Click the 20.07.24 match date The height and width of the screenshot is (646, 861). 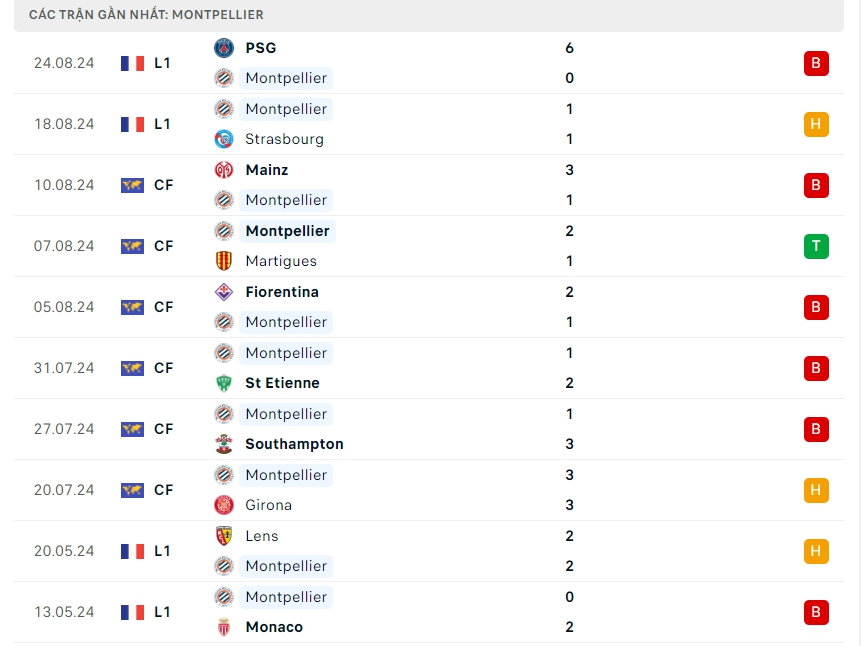(64, 490)
